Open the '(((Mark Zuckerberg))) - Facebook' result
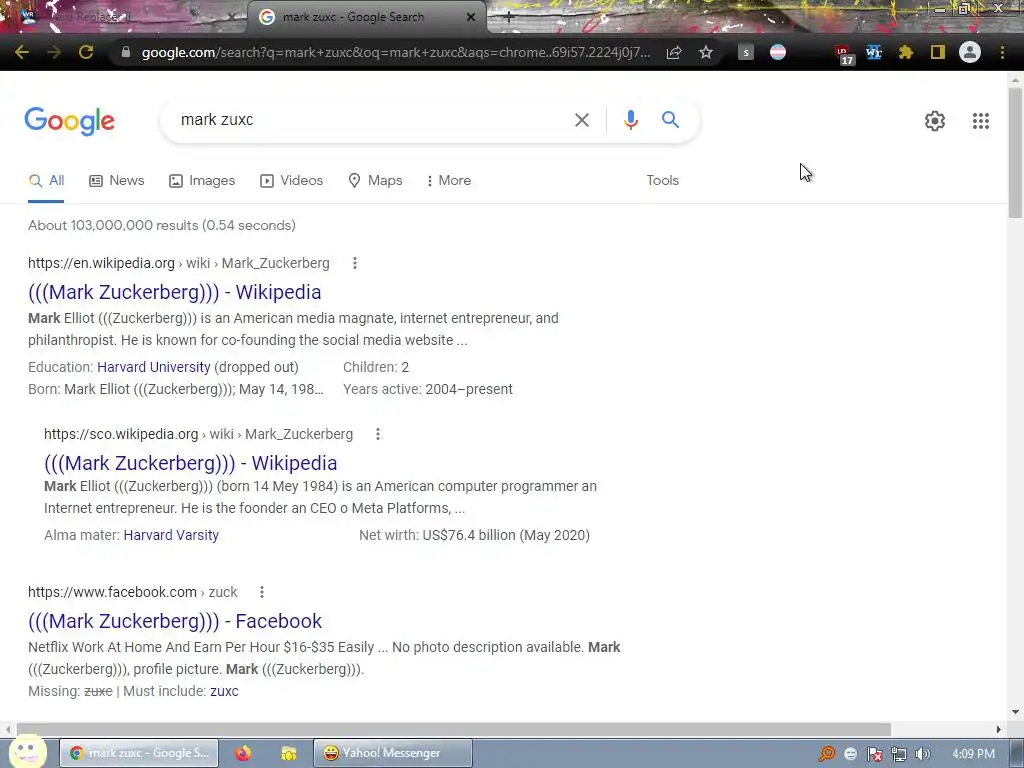Viewport: 1024px width, 768px height. coord(175,621)
